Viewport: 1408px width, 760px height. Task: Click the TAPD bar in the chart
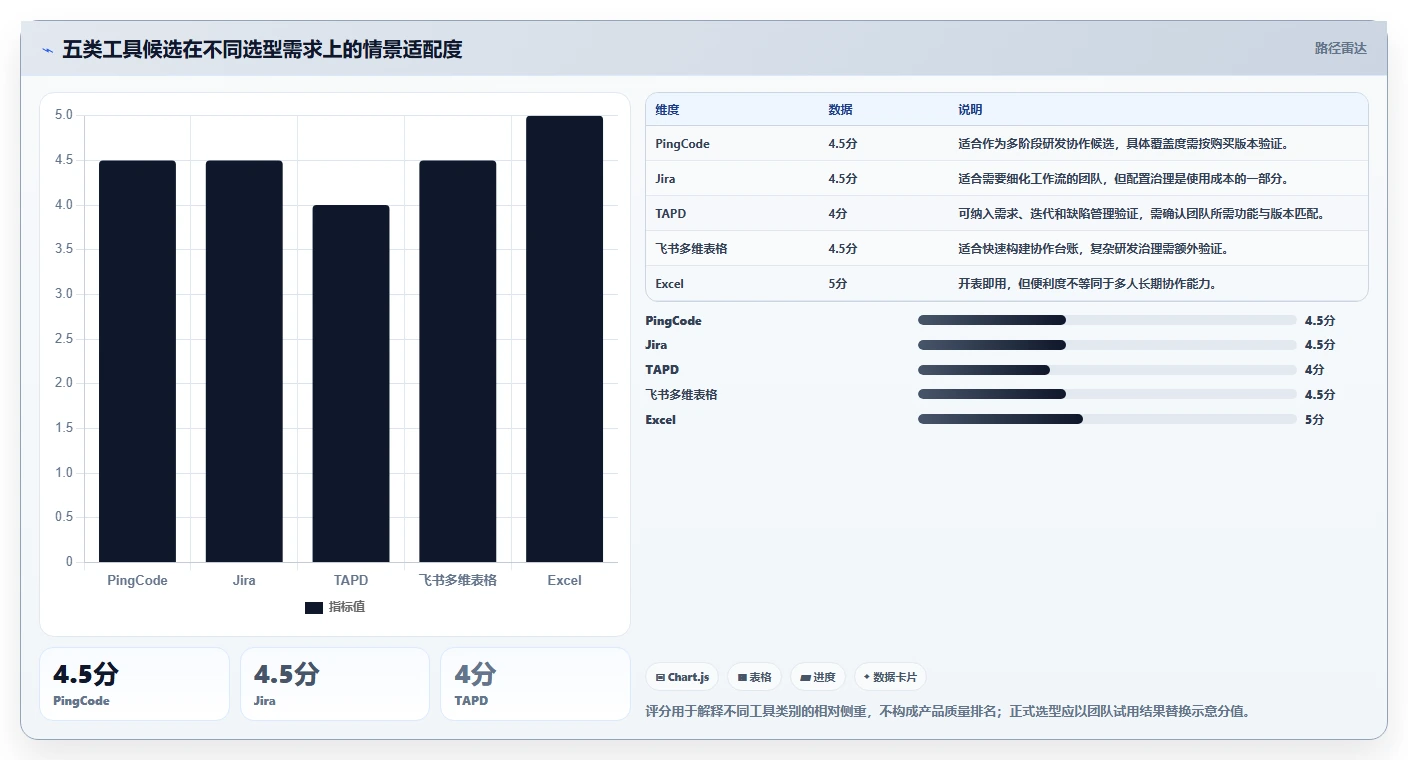point(351,383)
